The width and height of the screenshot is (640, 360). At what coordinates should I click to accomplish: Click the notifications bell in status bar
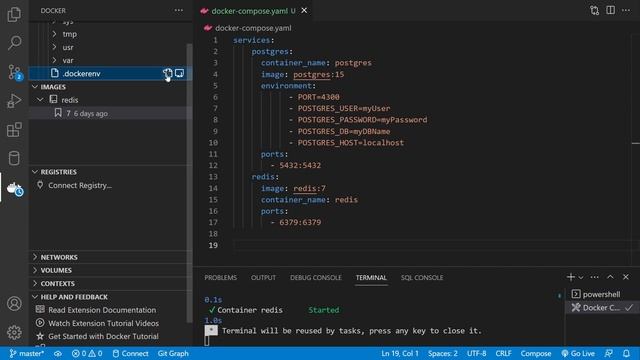click(x=627, y=353)
